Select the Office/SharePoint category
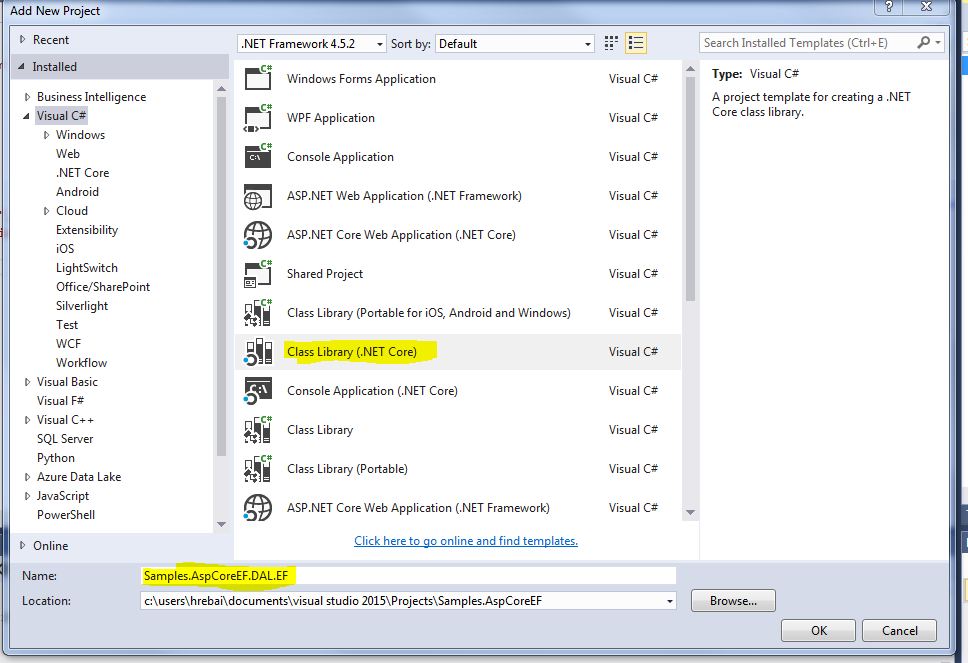 (103, 287)
